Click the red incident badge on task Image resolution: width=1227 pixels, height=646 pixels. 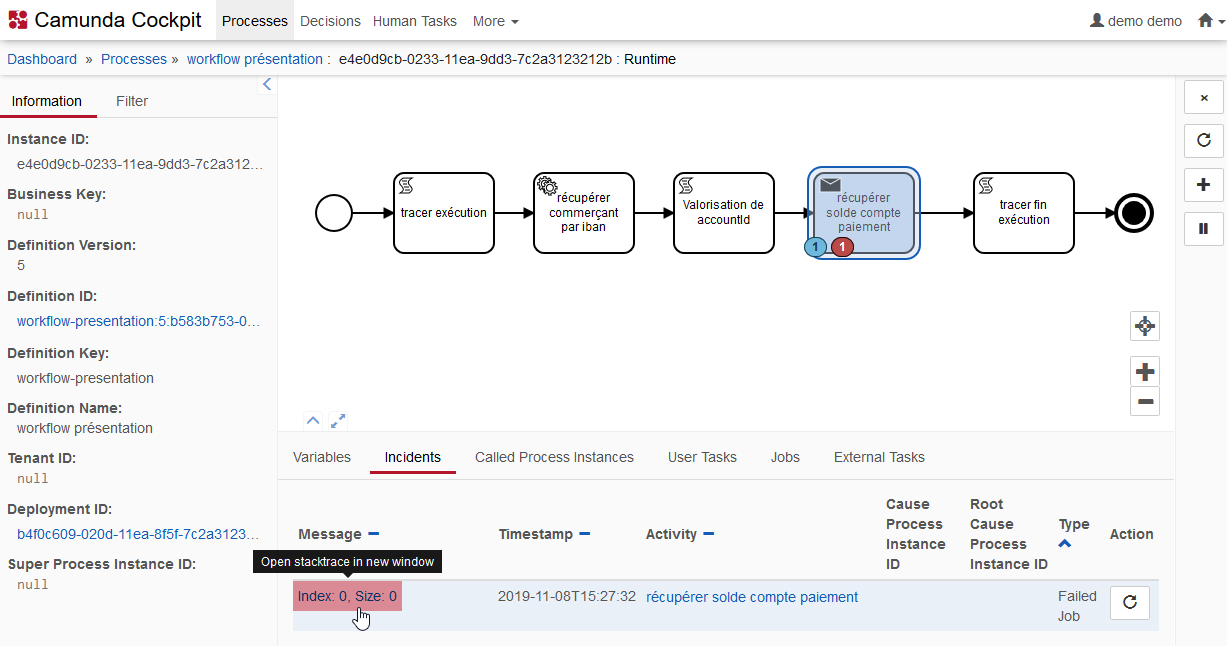(842, 247)
